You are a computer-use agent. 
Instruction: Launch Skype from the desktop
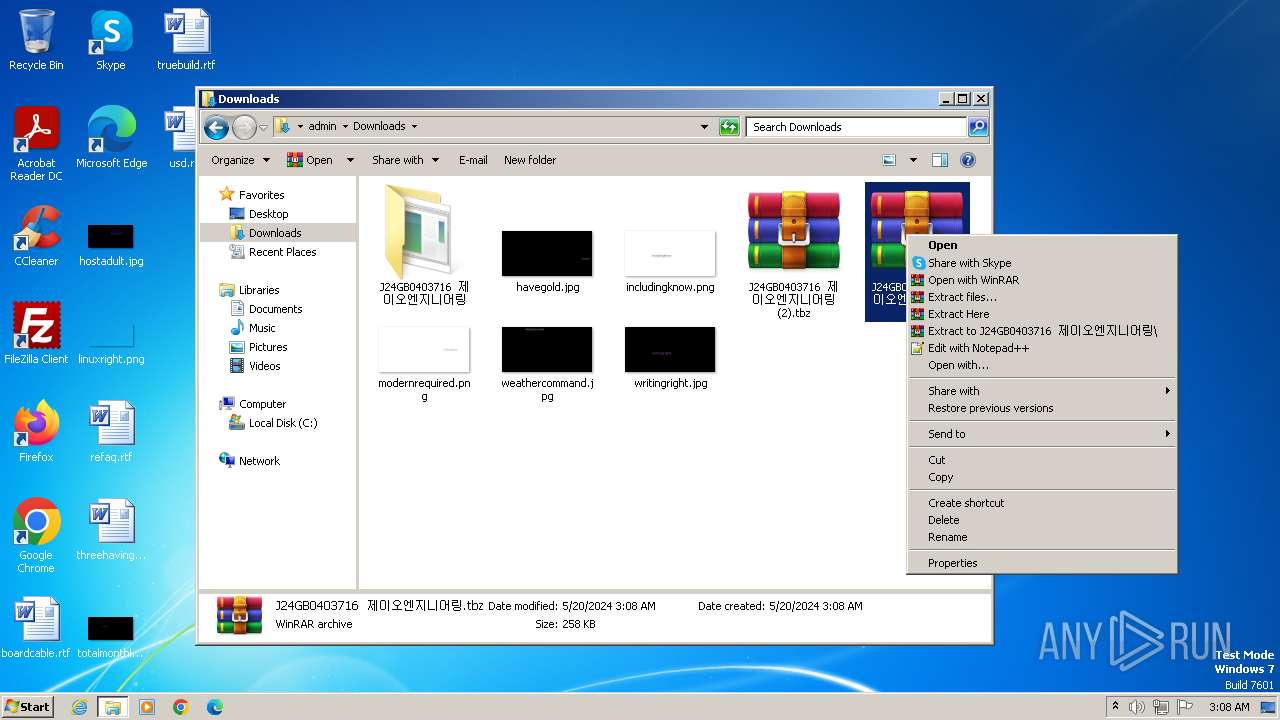click(110, 40)
